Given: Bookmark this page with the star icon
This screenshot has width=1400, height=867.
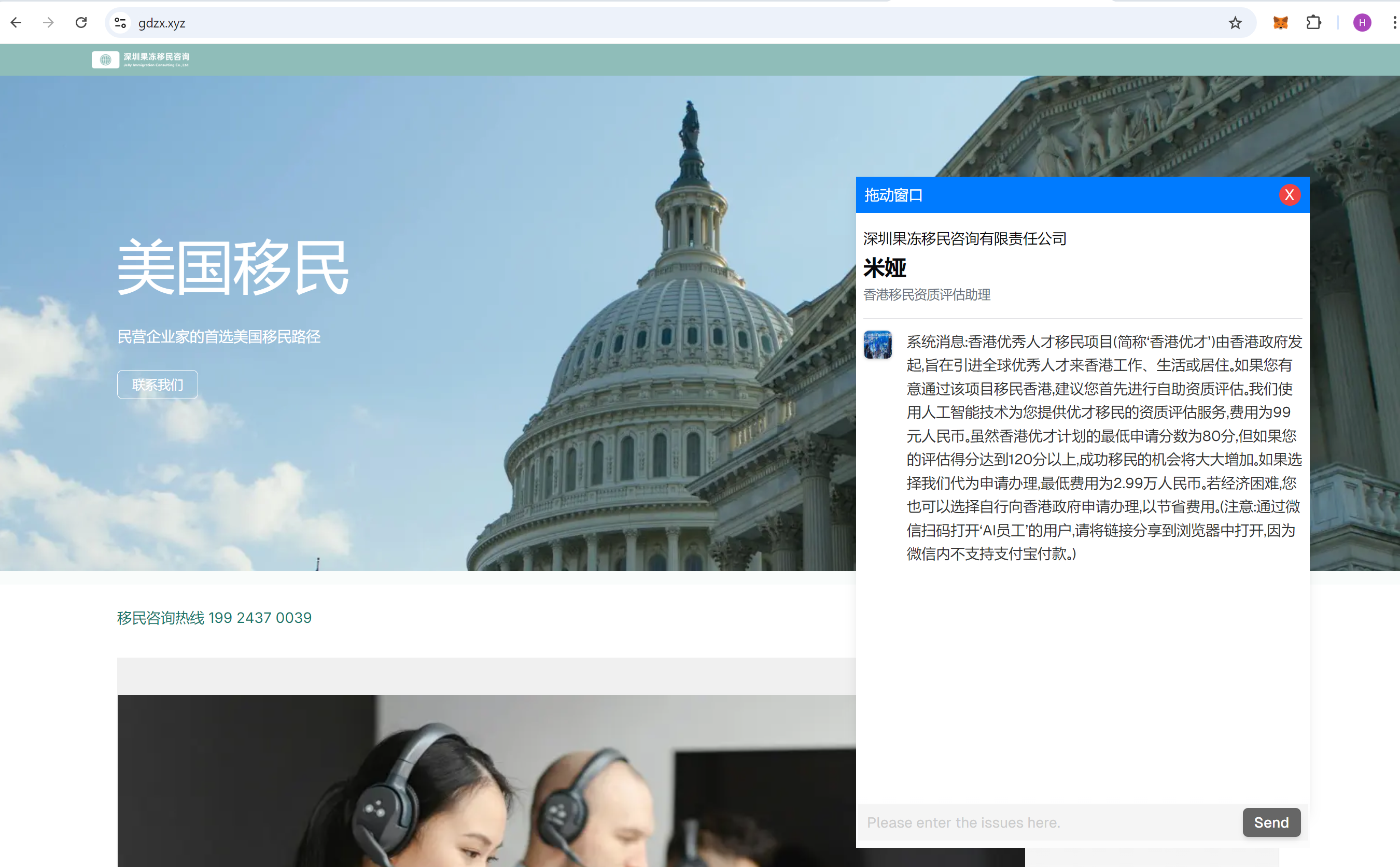Looking at the screenshot, I should [x=1235, y=22].
